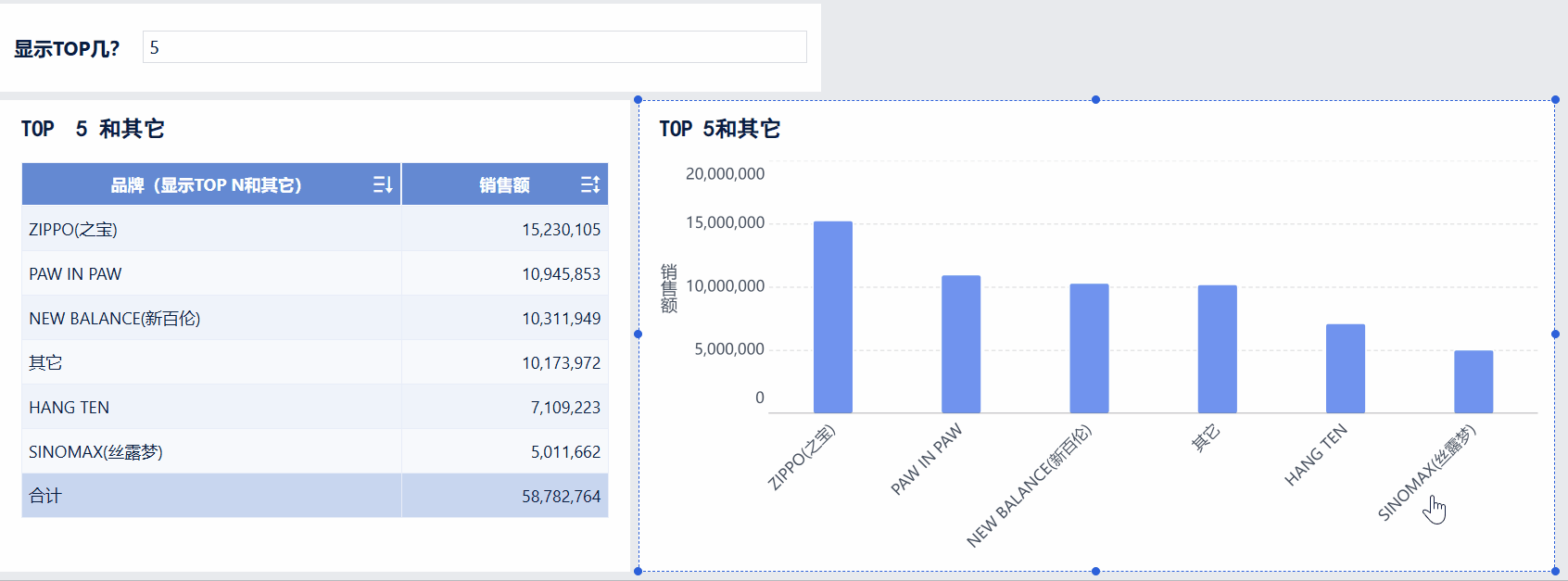Select the SINOMAX(丝露梦) table cell
The width and height of the screenshot is (1568, 581).
click(211, 451)
